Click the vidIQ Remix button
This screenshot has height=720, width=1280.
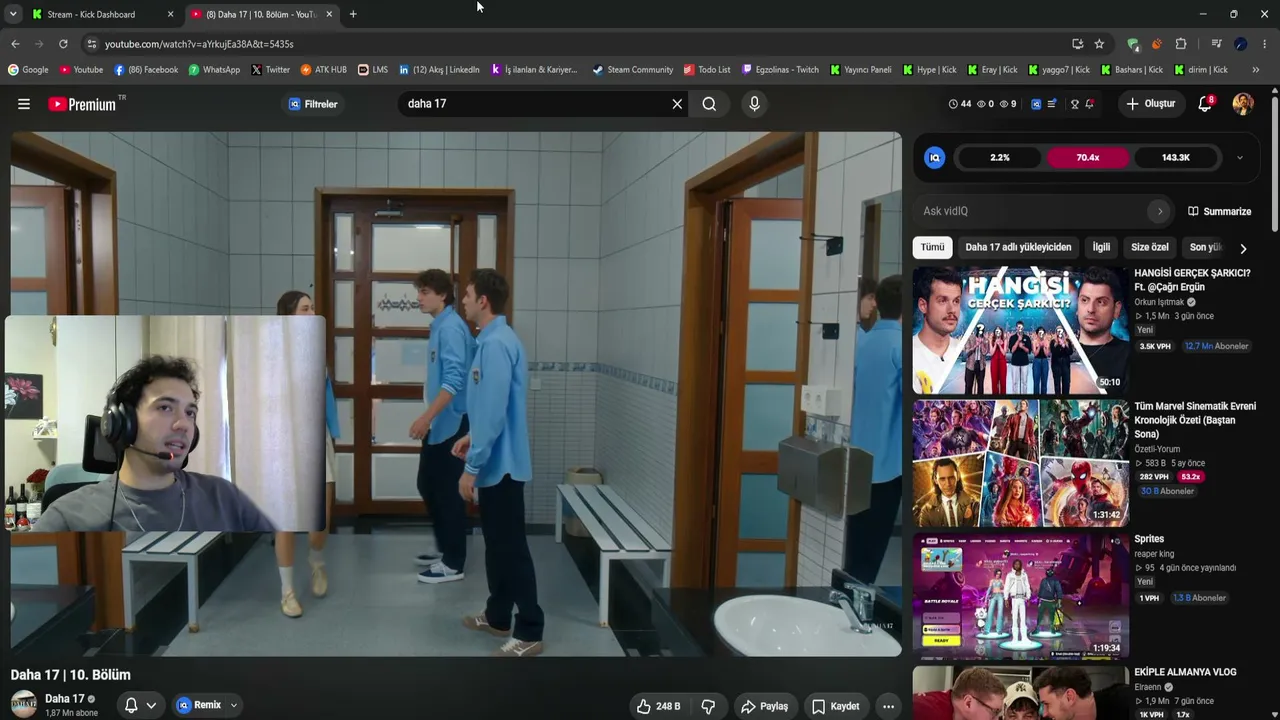[200, 705]
